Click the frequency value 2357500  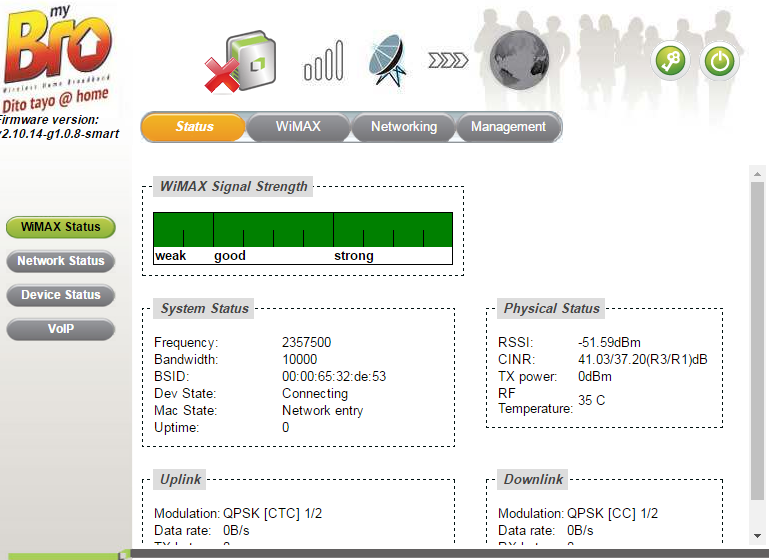(x=307, y=343)
